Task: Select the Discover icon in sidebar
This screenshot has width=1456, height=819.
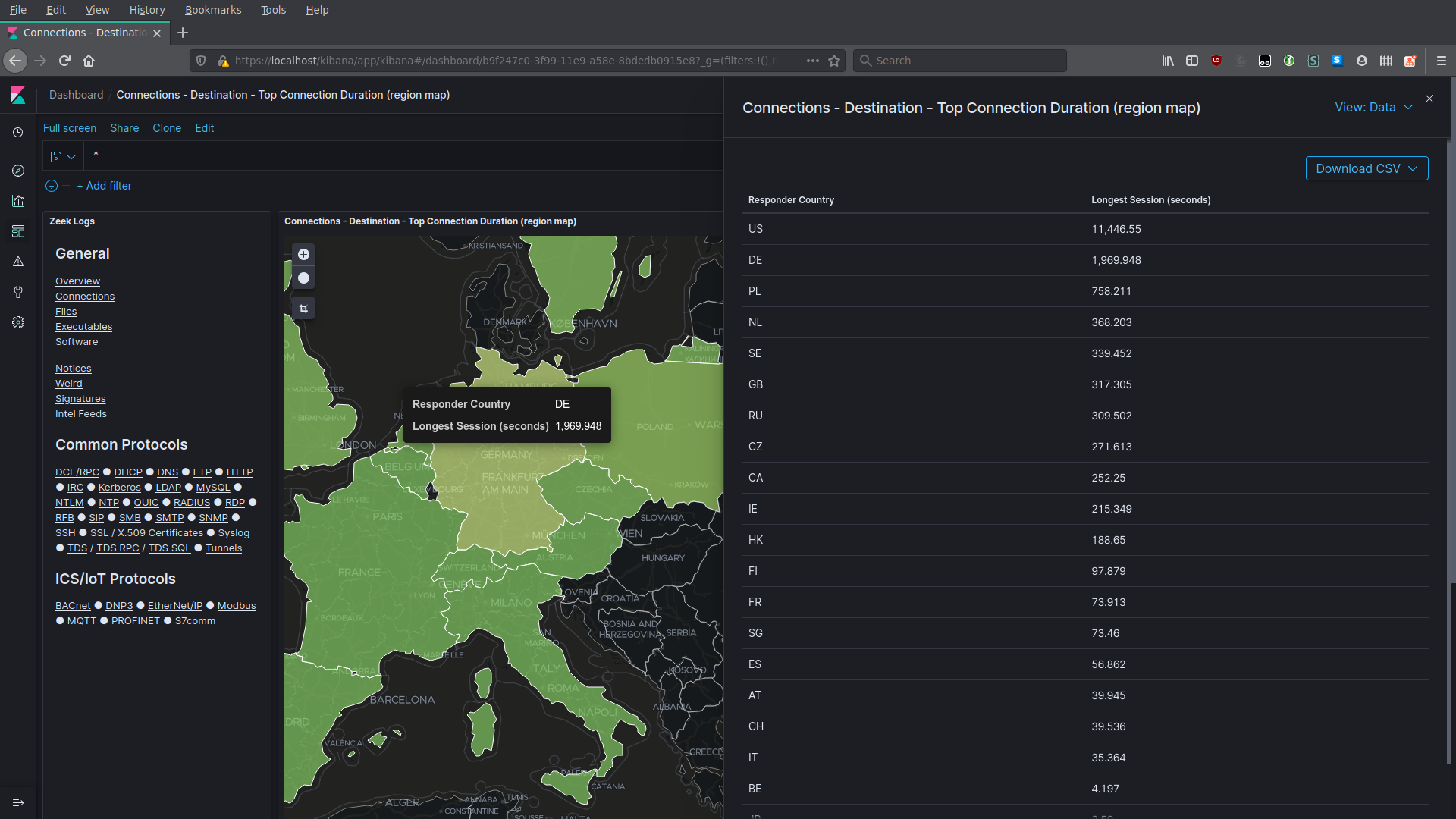Action: tap(18, 170)
